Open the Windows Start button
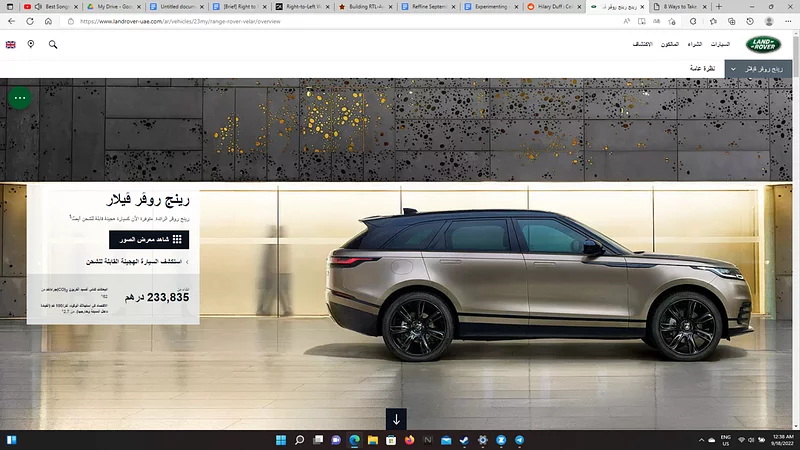This screenshot has height=450, width=800. [281, 440]
